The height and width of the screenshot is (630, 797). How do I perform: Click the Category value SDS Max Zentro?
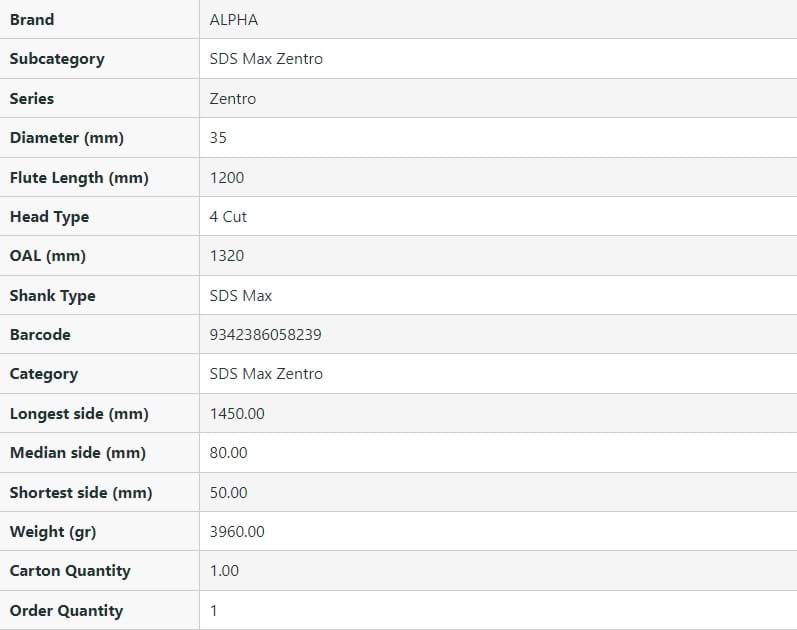pyautogui.click(x=266, y=374)
